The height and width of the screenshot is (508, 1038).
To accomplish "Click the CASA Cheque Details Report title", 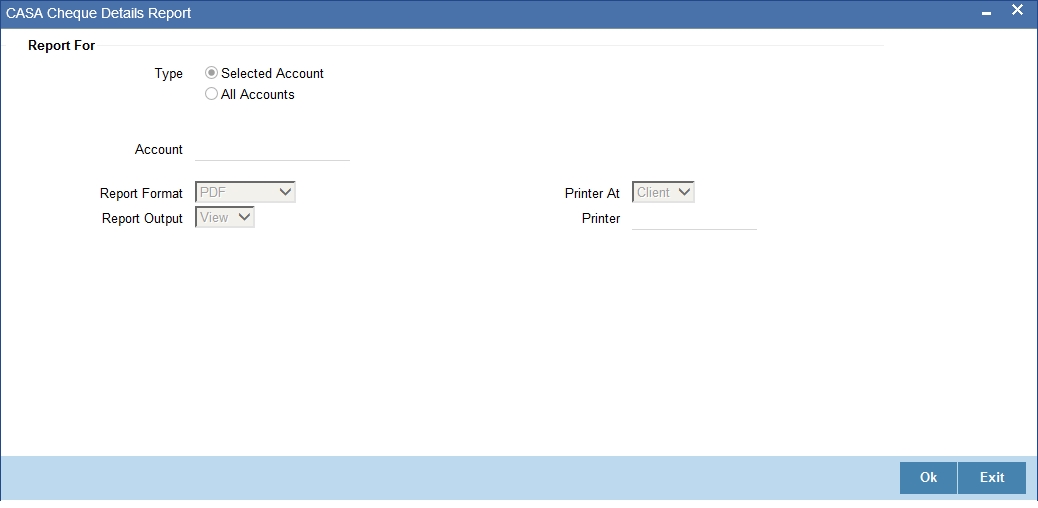I will coord(99,13).
